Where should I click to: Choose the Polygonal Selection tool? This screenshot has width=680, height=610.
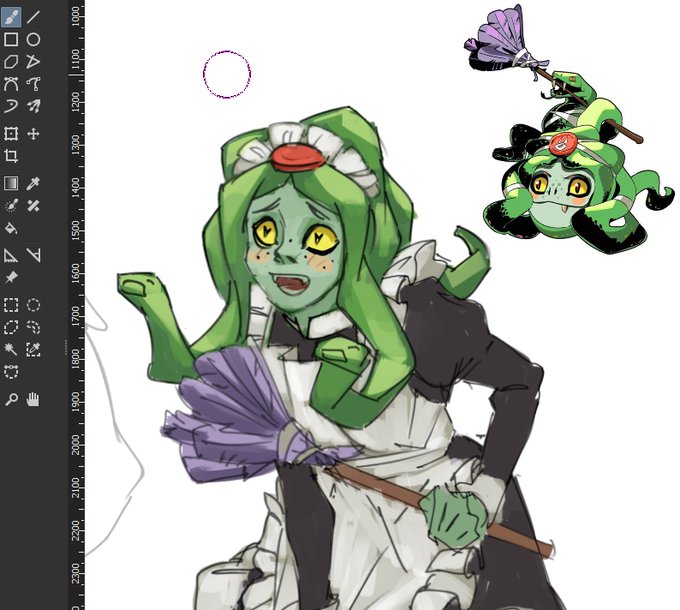11,327
